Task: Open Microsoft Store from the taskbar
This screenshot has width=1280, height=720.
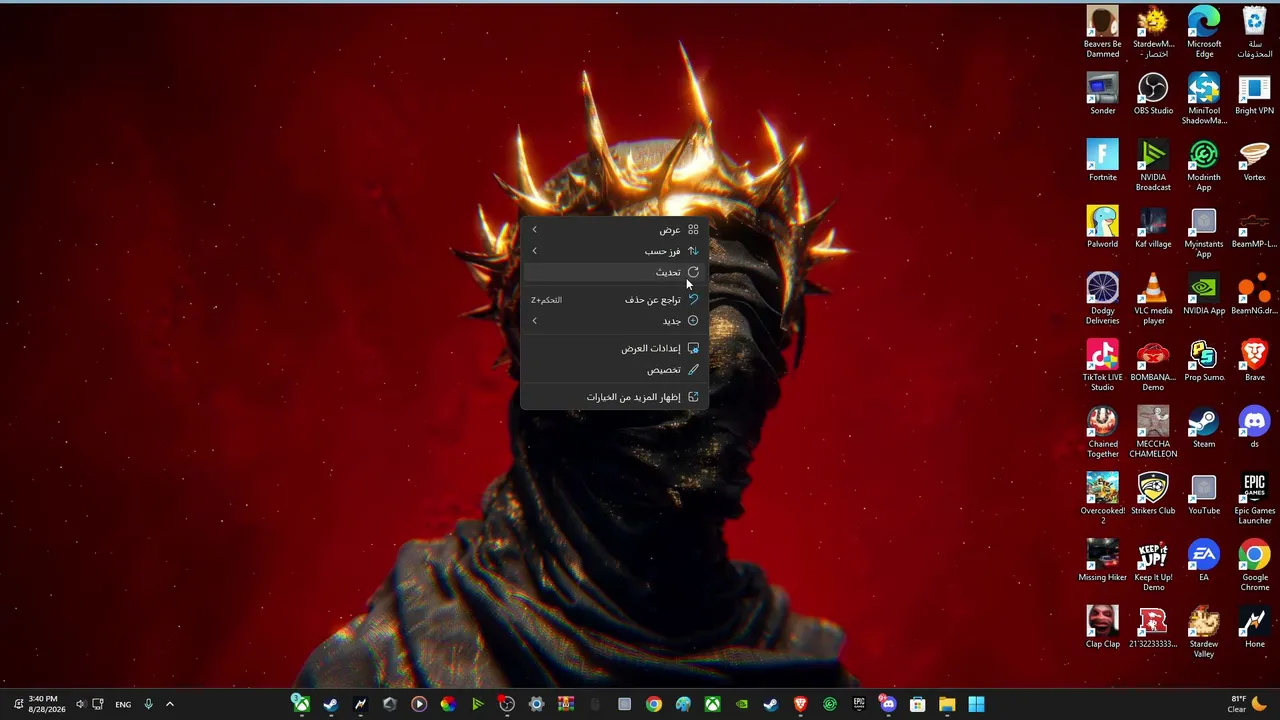Action: tap(917, 704)
